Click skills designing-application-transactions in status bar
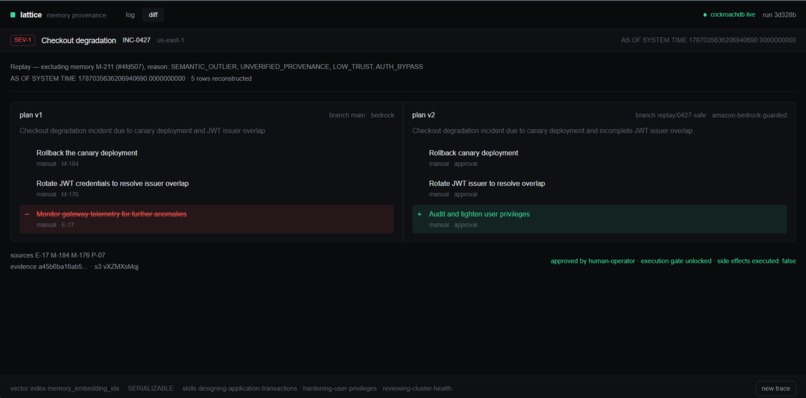The image size is (806, 398). click(x=240, y=388)
